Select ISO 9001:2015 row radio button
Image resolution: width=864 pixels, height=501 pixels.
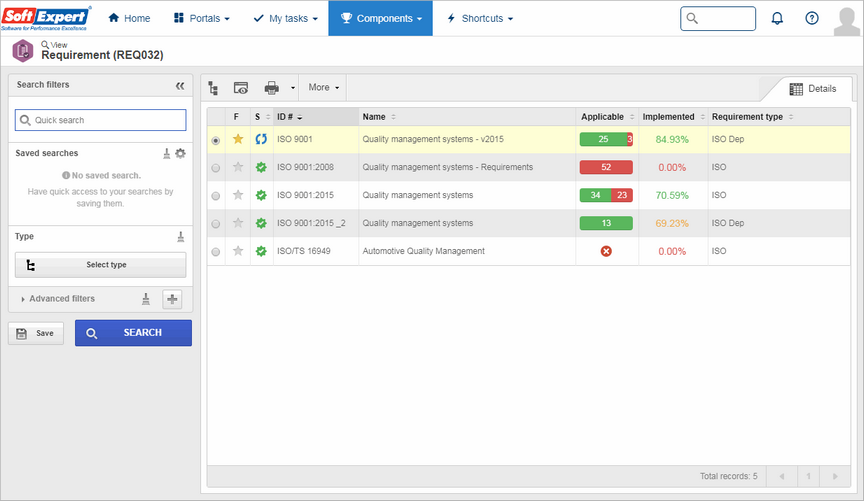[x=215, y=196]
